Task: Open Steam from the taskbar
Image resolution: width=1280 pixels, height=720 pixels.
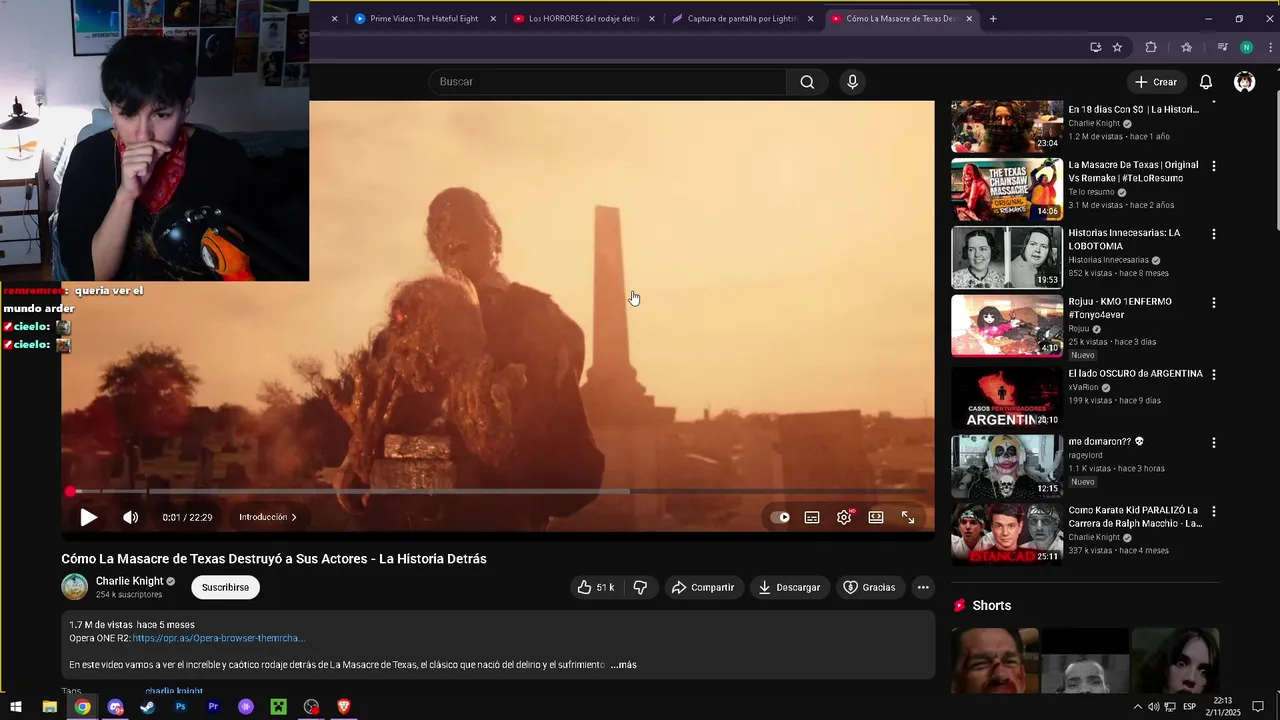Action: (x=147, y=707)
